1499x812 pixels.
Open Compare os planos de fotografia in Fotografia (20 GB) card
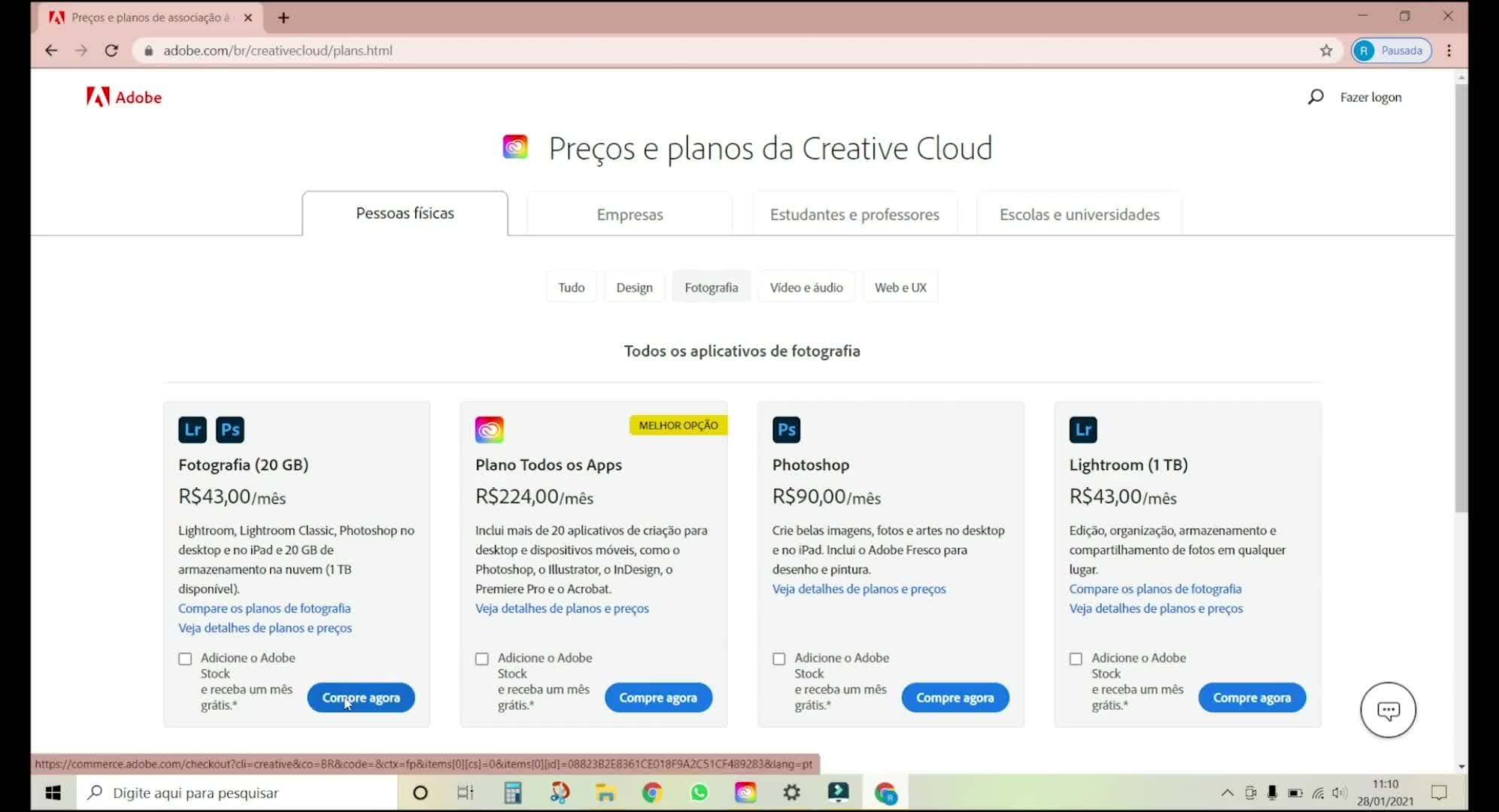pos(264,608)
